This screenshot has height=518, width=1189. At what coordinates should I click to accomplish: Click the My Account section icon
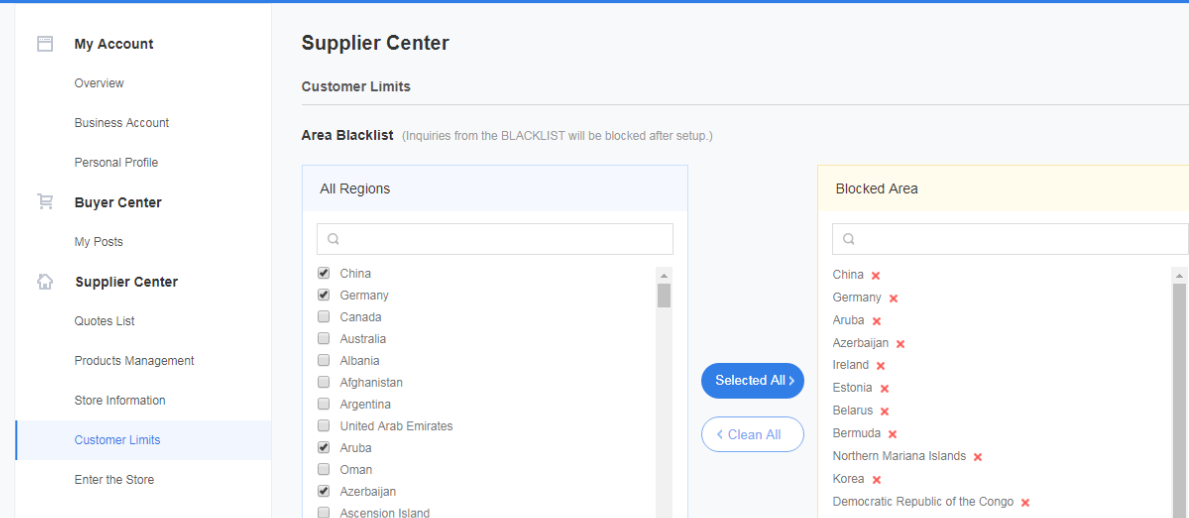point(45,44)
